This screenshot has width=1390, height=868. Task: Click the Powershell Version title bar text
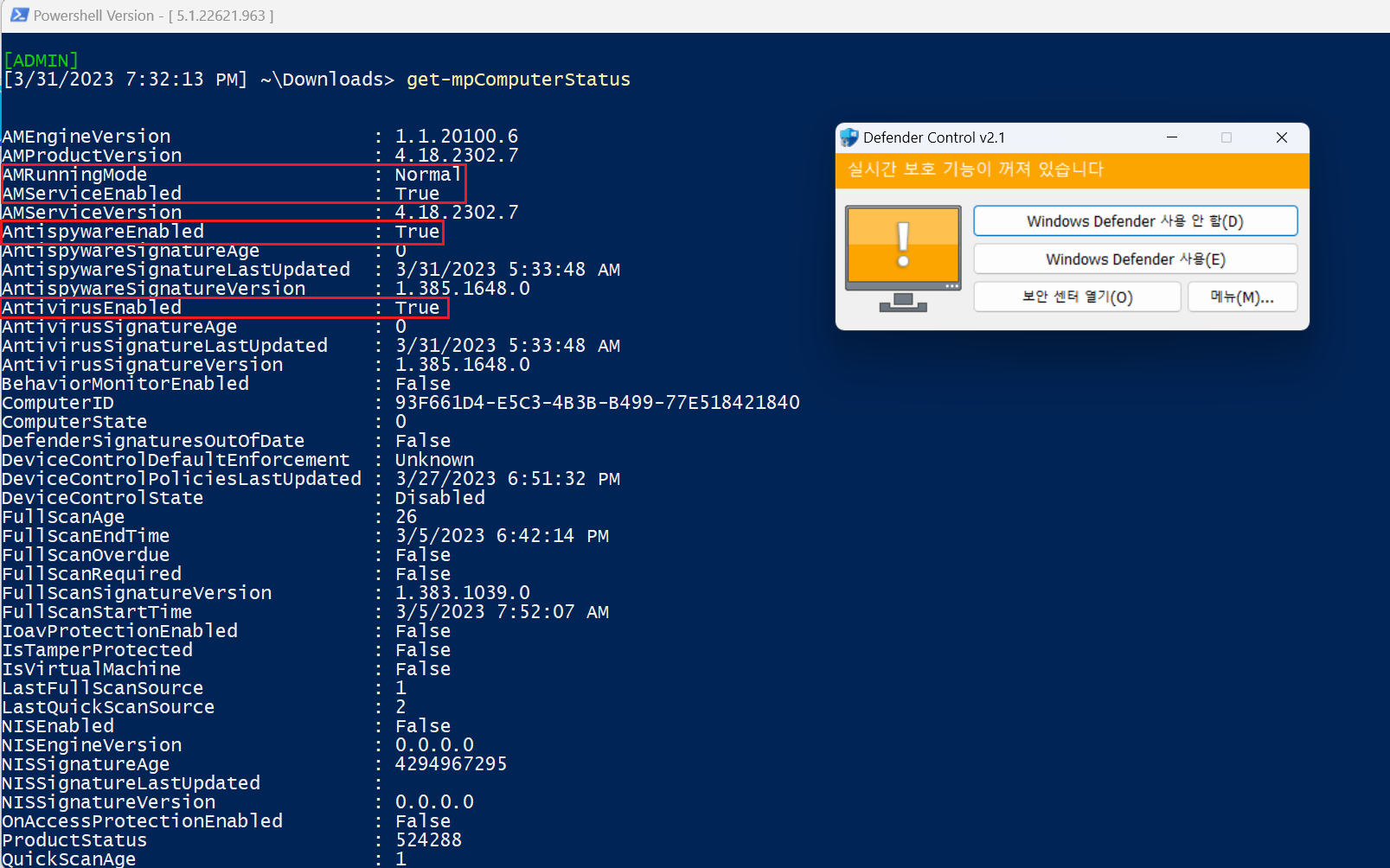(154, 16)
